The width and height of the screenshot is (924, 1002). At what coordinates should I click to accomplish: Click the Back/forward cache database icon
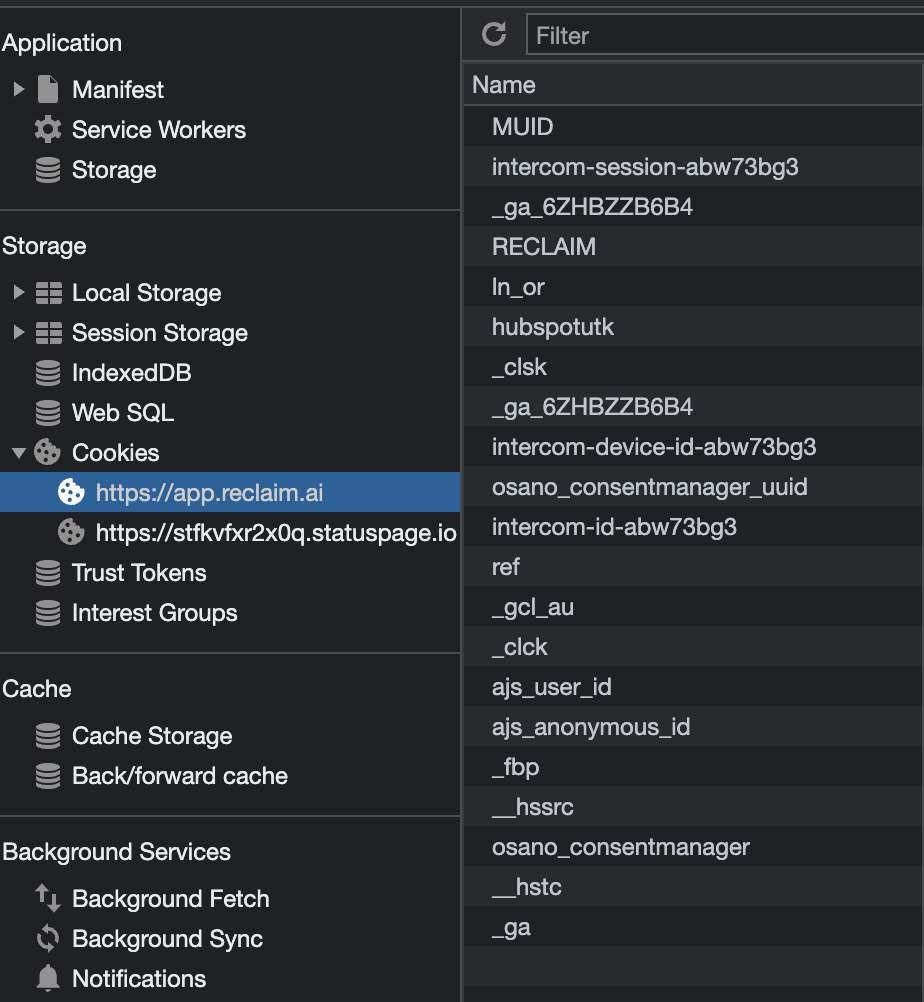[x=48, y=776]
